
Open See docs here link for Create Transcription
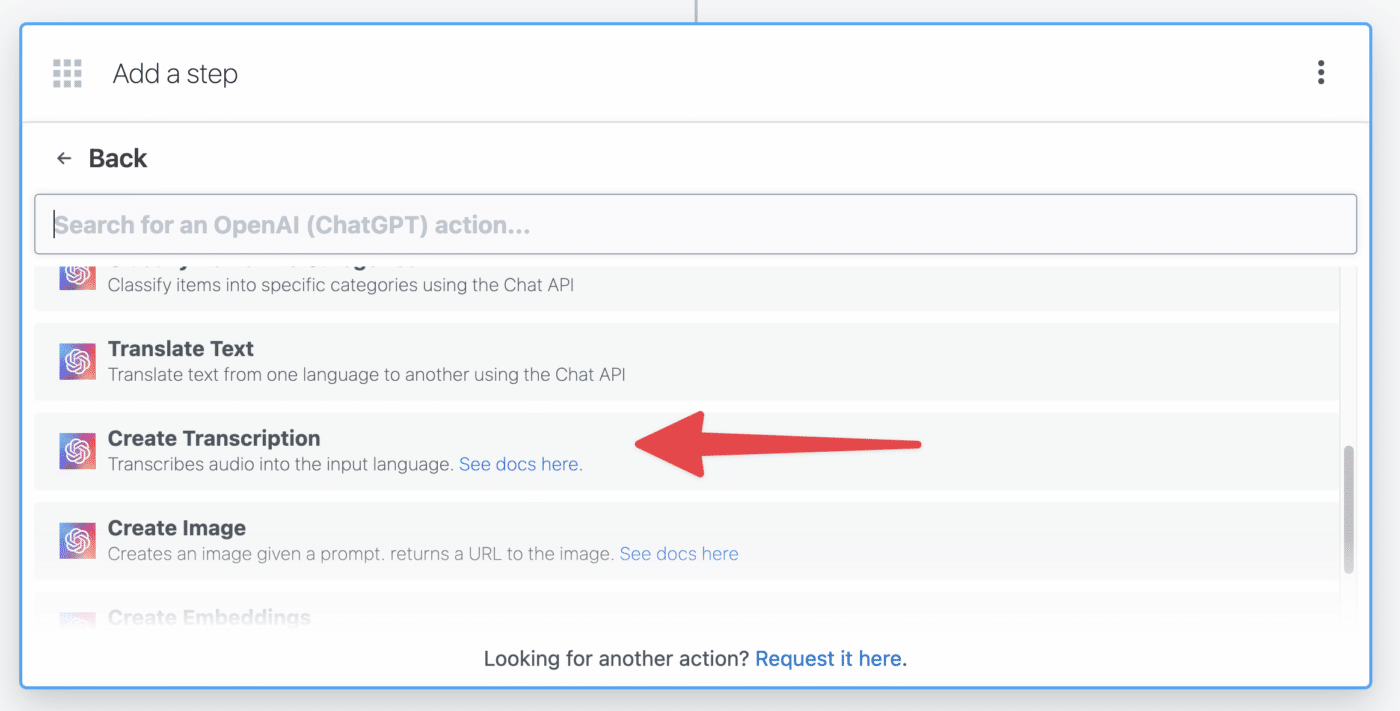[519, 464]
